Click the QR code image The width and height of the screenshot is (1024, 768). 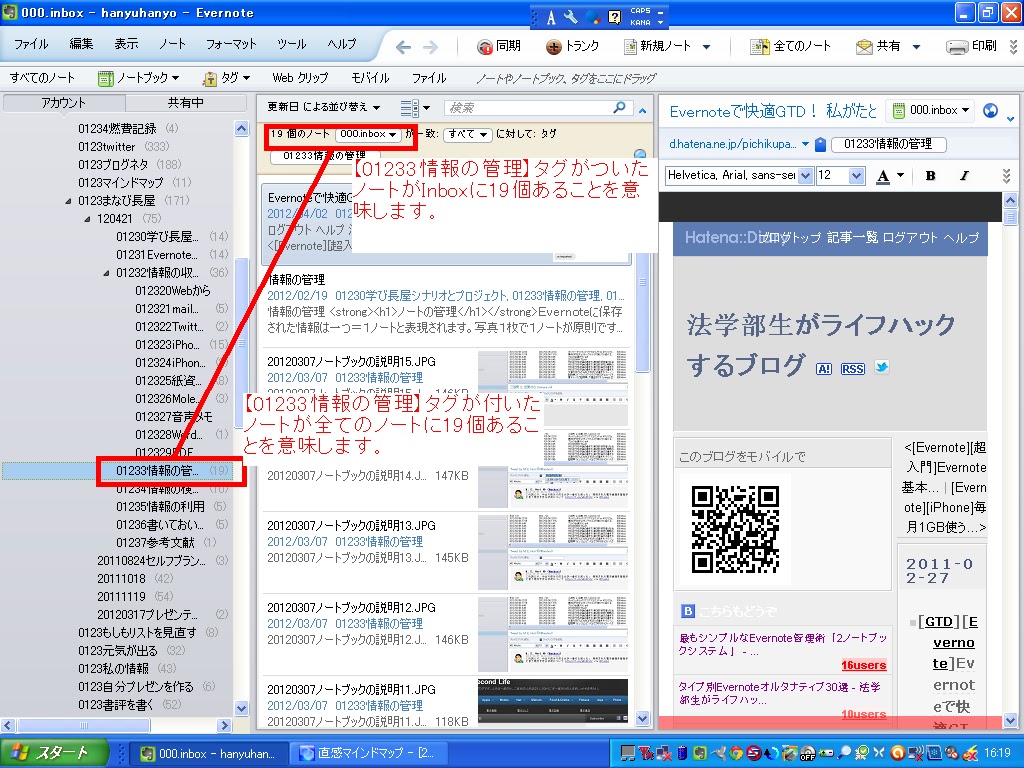735,529
